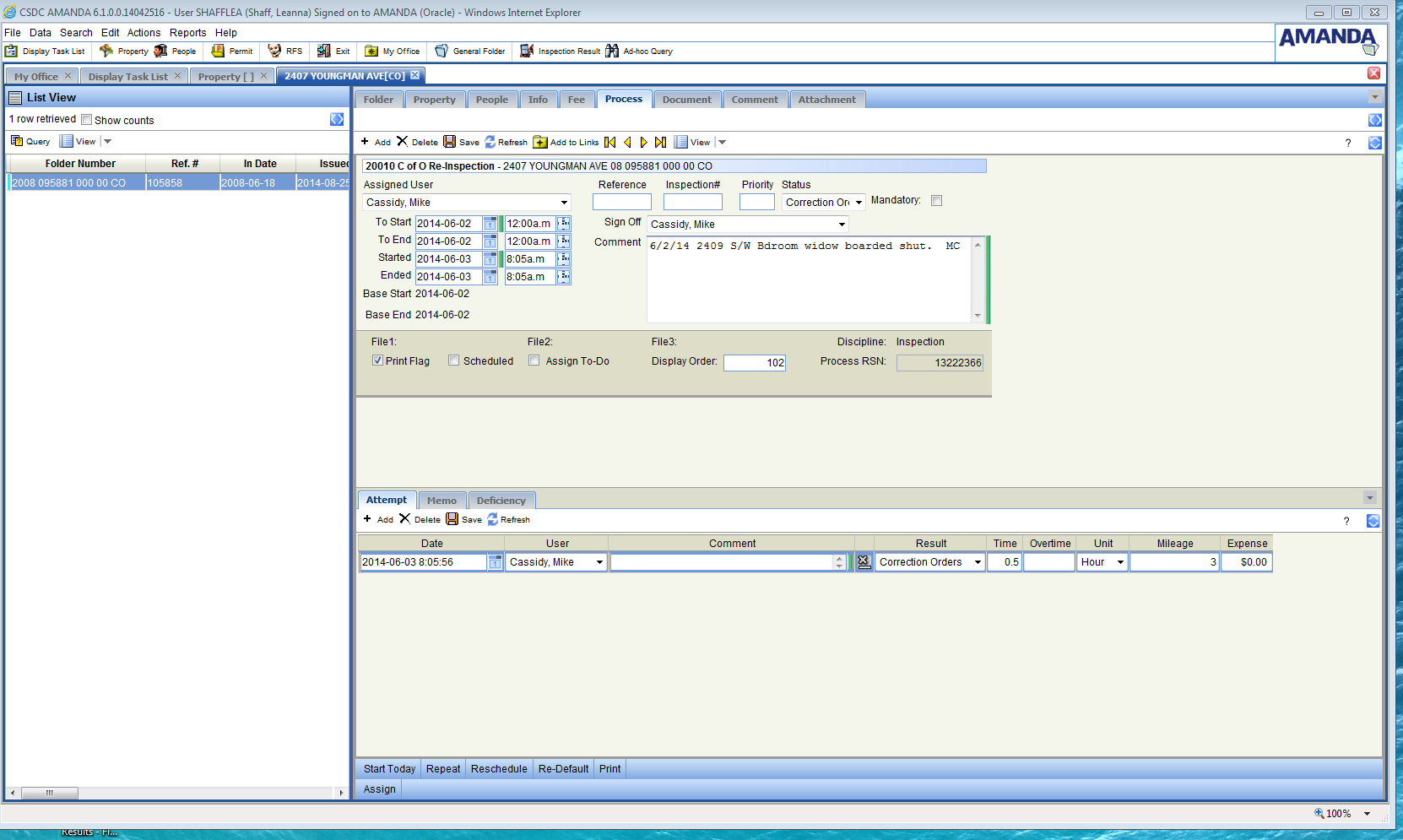Open the Result Correction Orders dropdown
Screen dimensions: 1403x840
(x=978, y=562)
